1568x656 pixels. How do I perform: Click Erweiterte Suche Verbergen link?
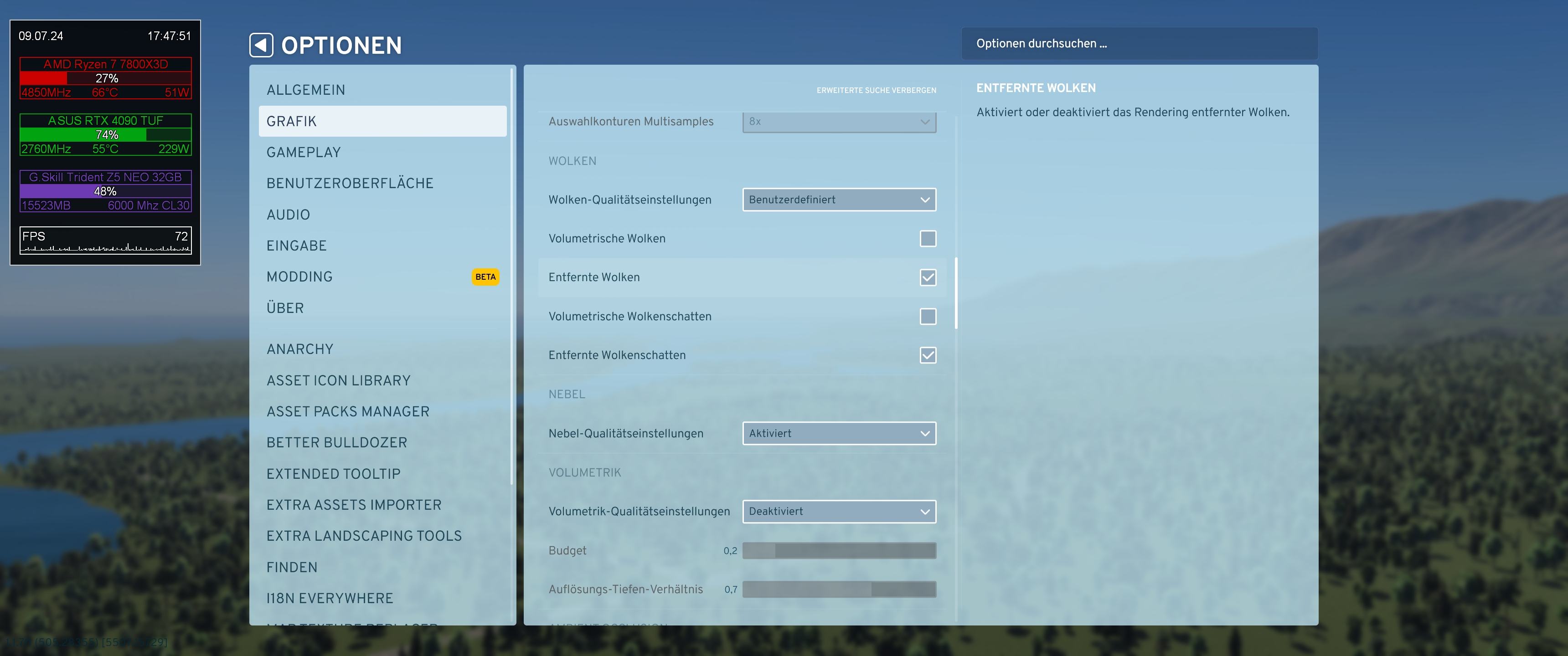click(x=876, y=90)
